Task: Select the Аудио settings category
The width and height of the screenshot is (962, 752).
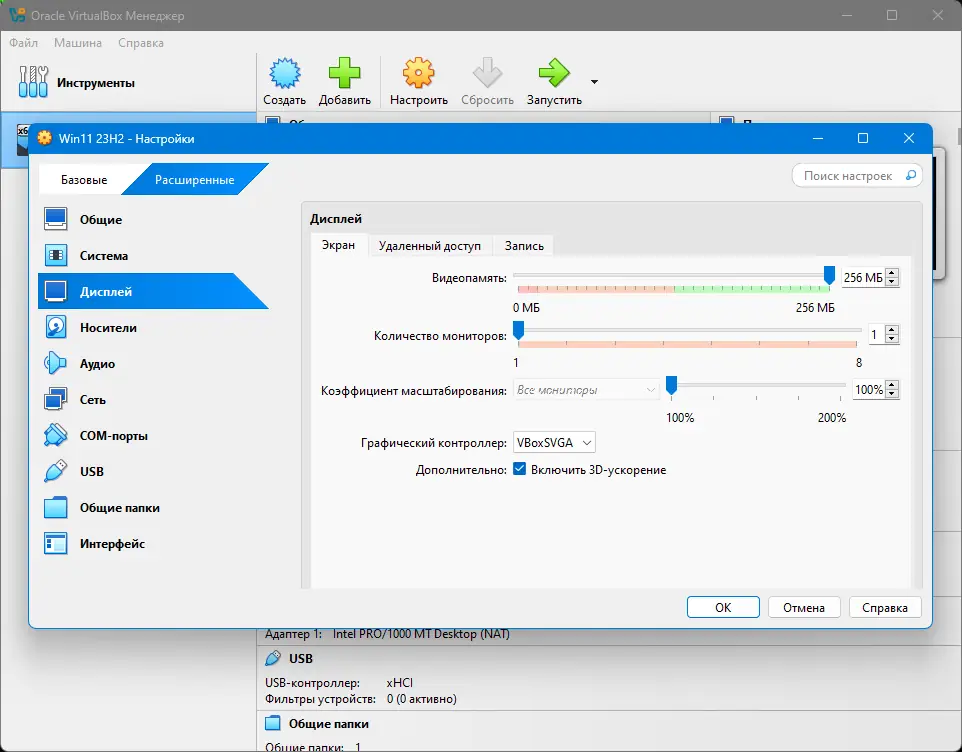Action: click(153, 364)
